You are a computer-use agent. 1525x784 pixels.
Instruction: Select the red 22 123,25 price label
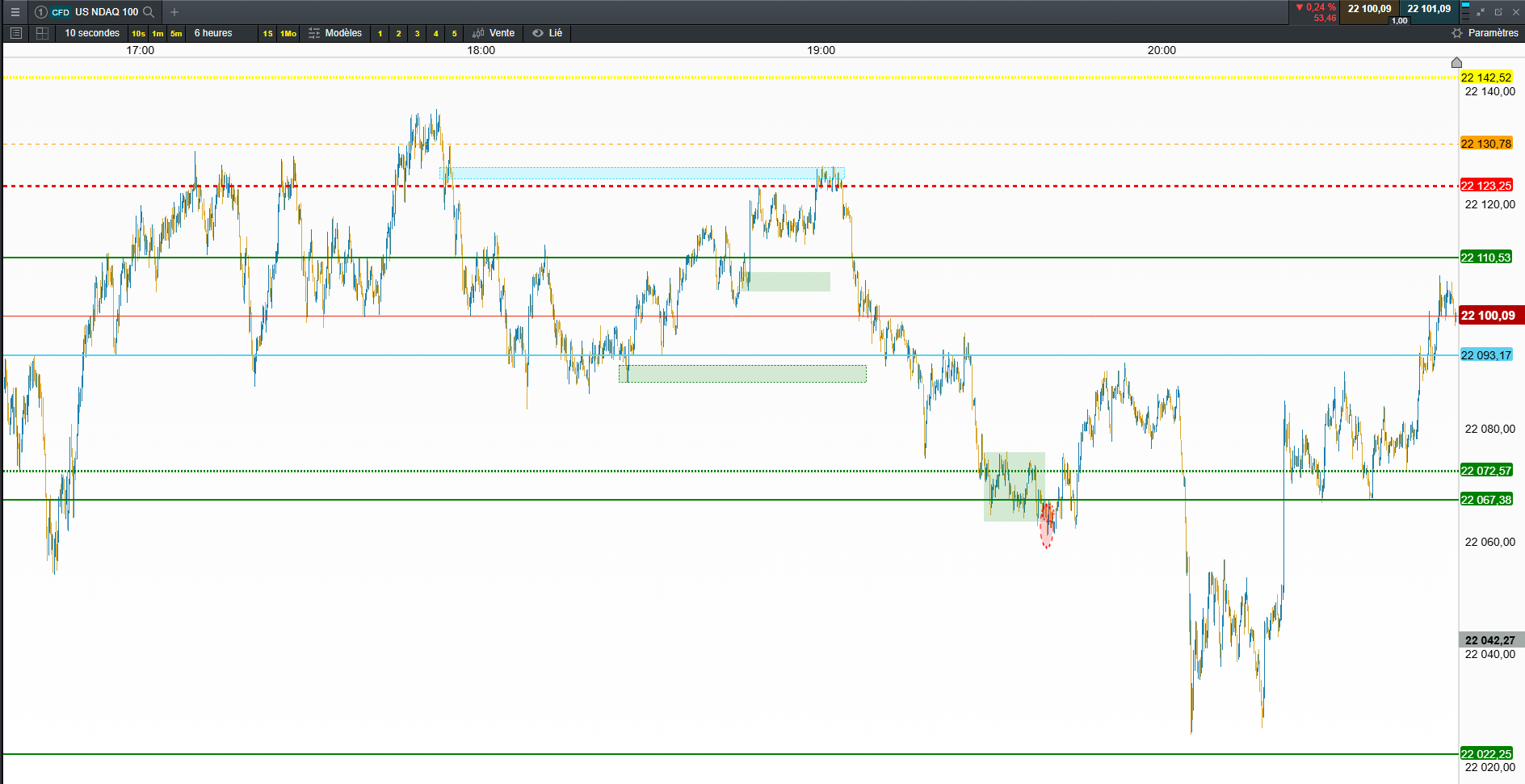click(x=1486, y=186)
